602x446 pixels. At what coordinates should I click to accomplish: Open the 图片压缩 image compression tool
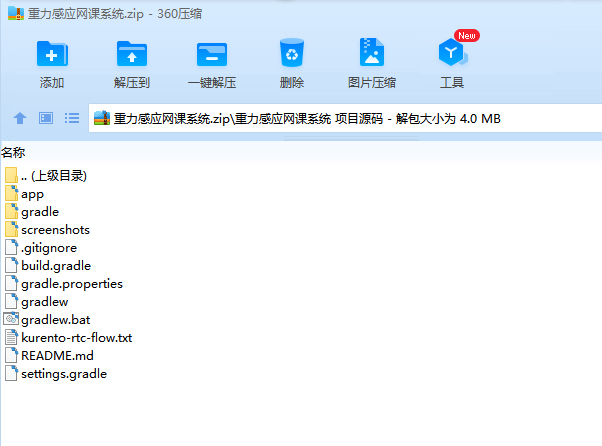372,52
